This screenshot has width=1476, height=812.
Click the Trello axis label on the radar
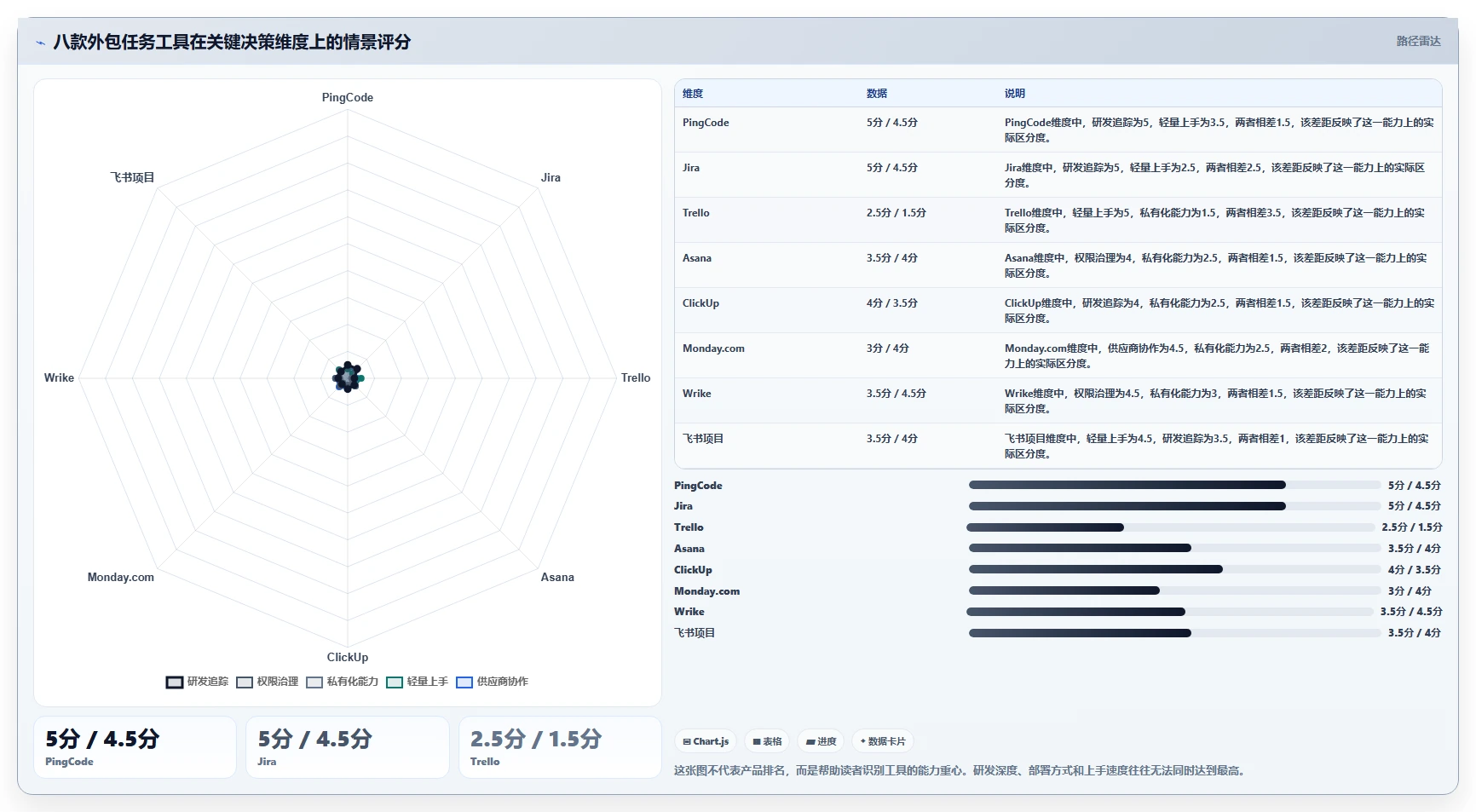point(636,377)
